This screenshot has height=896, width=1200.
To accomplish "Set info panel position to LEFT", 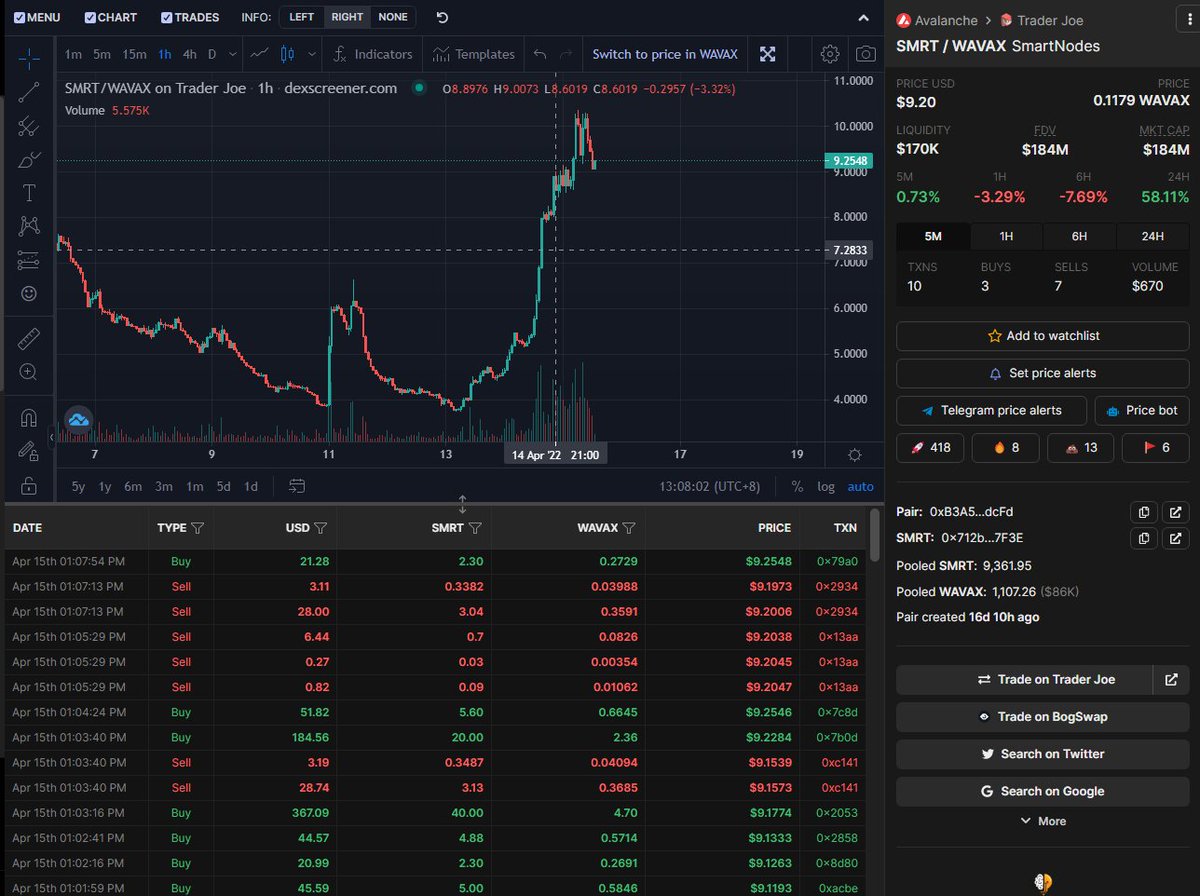I will coord(301,17).
